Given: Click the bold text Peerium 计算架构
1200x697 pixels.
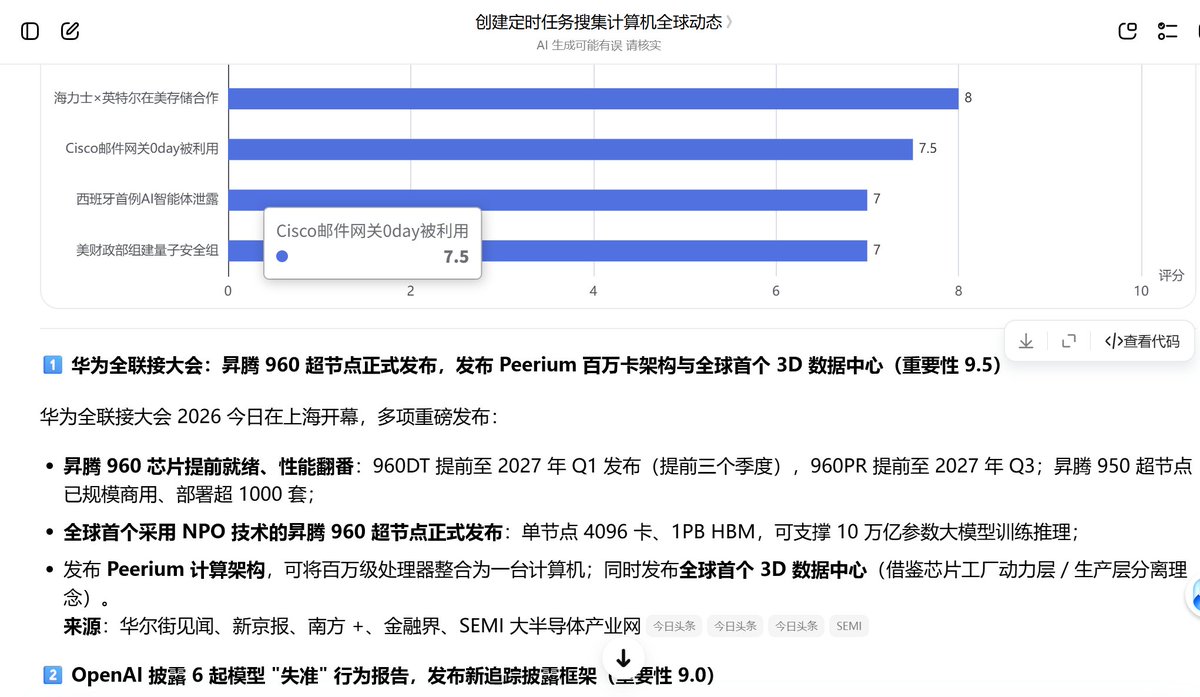Looking at the screenshot, I should click(x=185, y=570).
